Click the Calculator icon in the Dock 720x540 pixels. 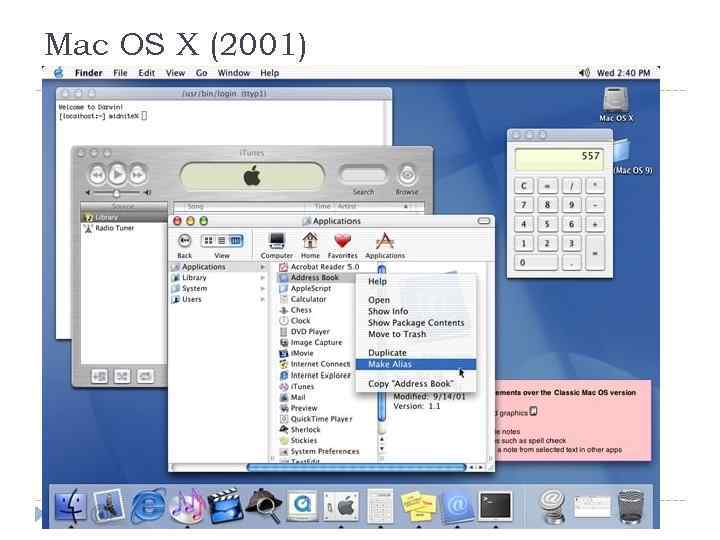(x=380, y=506)
